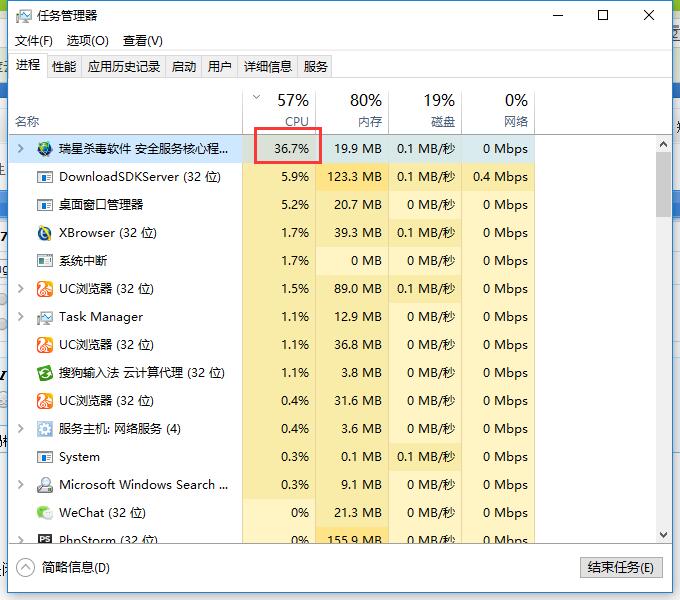Expand the Task Manager process group

pos(20,317)
